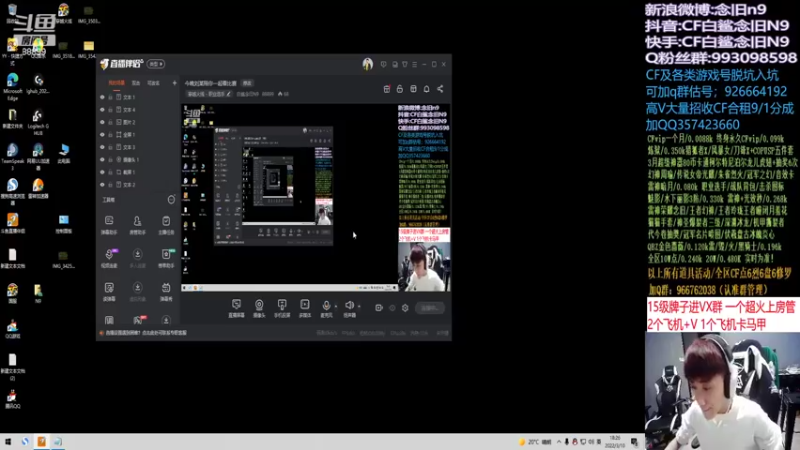Toggle visibility of the 文本 2 layer

tap(102, 185)
